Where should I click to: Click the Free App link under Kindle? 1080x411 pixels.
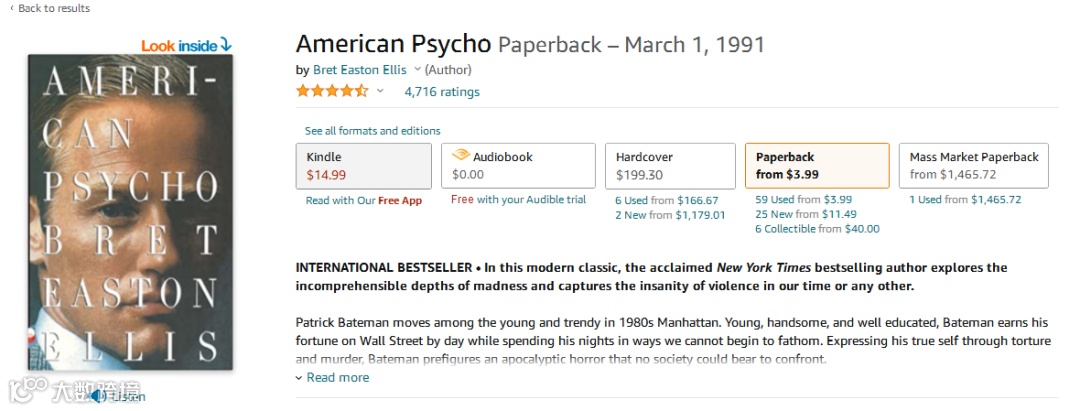point(399,200)
